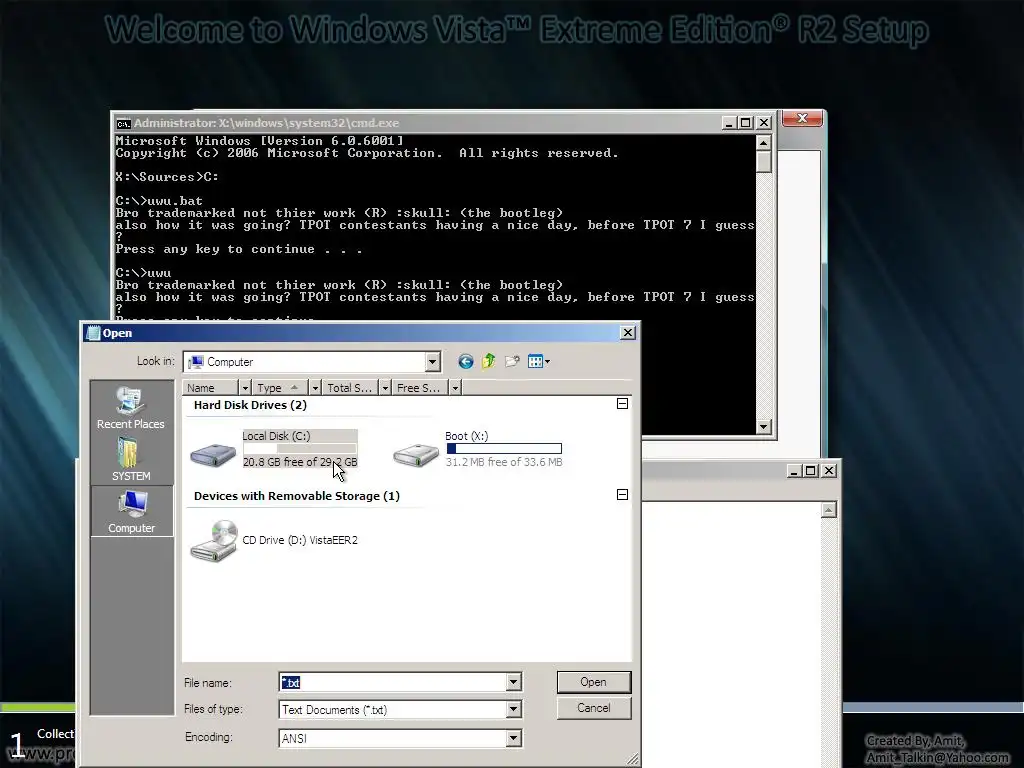This screenshot has height=768, width=1024.
Task: Close the Open dialog
Action: (x=628, y=332)
